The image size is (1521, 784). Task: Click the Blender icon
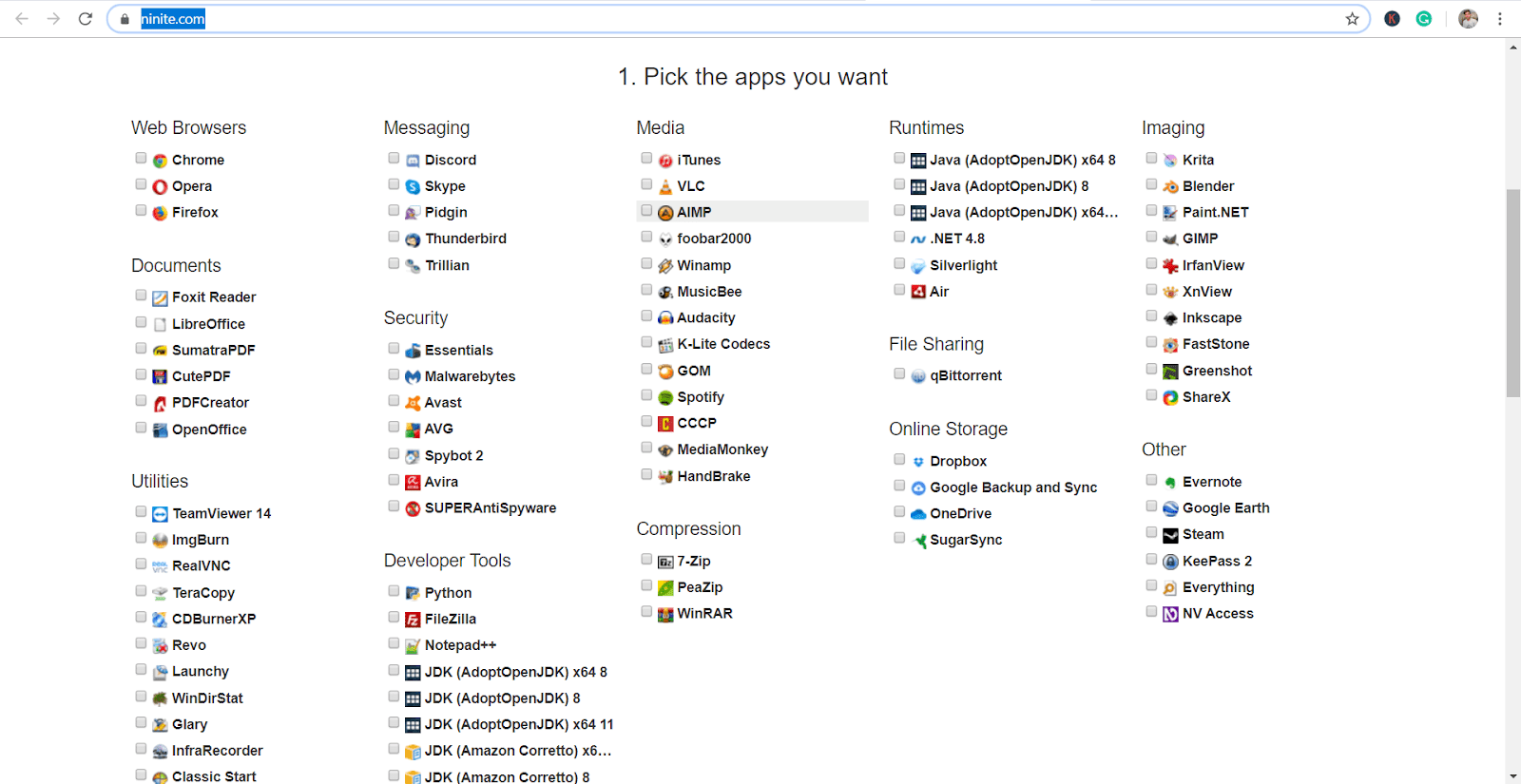click(1170, 187)
